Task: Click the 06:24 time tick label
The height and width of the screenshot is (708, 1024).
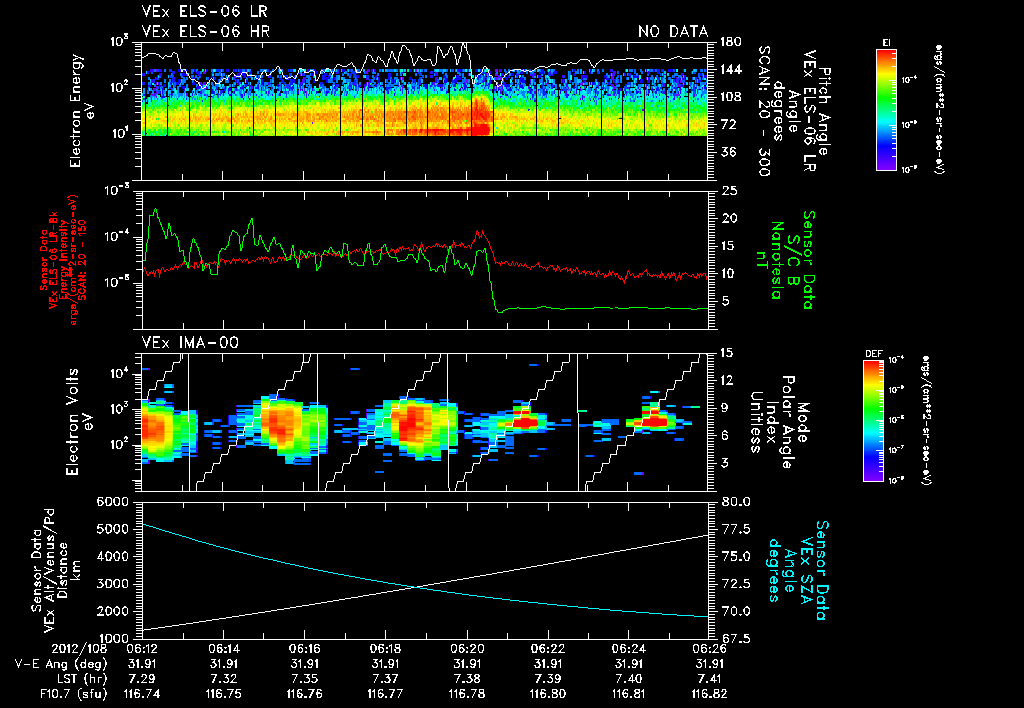Action: click(628, 649)
